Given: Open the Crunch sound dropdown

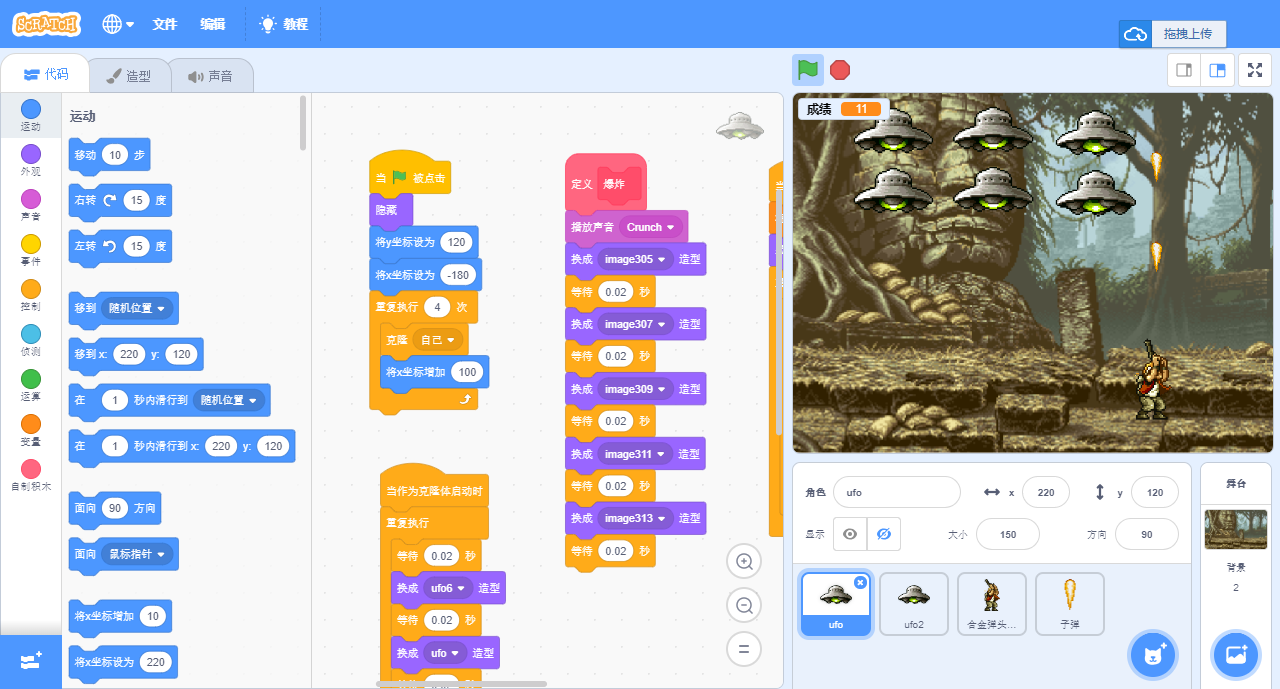Looking at the screenshot, I should [650, 227].
